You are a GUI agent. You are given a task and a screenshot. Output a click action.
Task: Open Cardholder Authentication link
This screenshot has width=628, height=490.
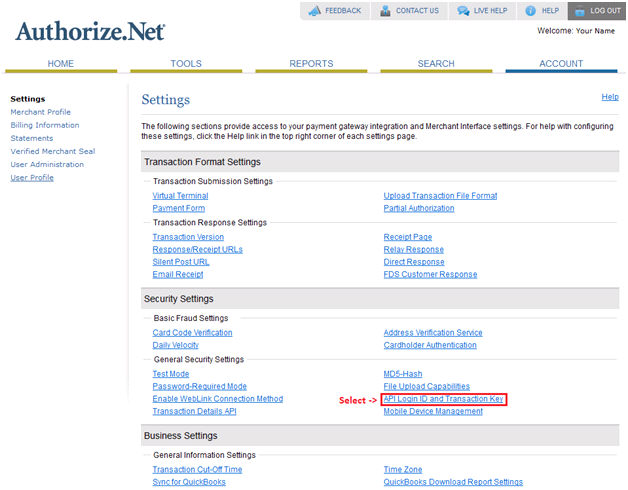[x=430, y=345]
